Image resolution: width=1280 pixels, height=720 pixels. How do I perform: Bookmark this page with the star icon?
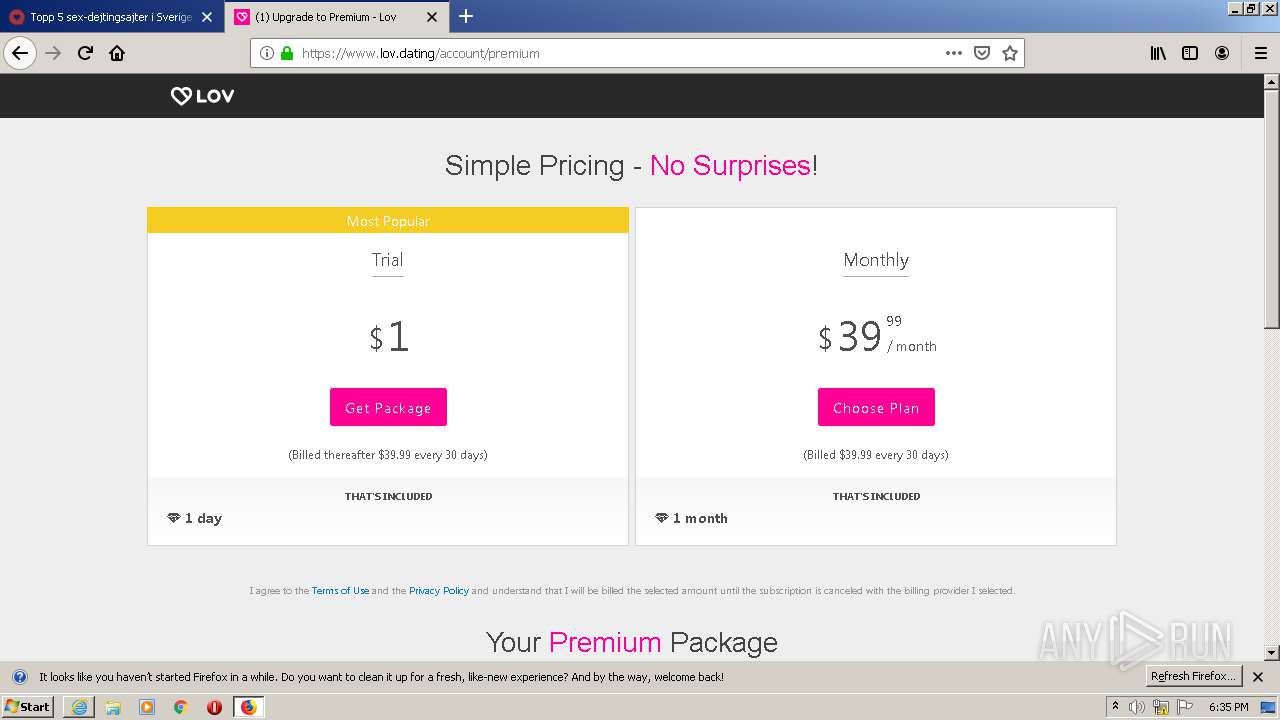pos(1010,53)
